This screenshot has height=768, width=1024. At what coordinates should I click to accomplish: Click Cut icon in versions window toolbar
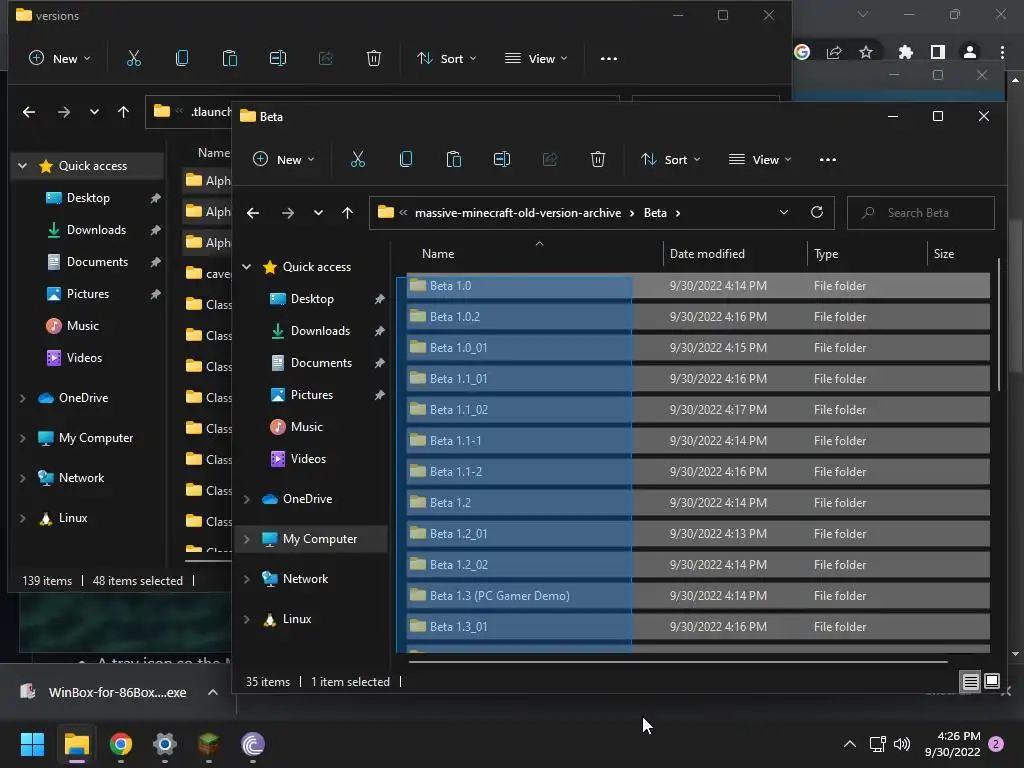tap(133, 58)
